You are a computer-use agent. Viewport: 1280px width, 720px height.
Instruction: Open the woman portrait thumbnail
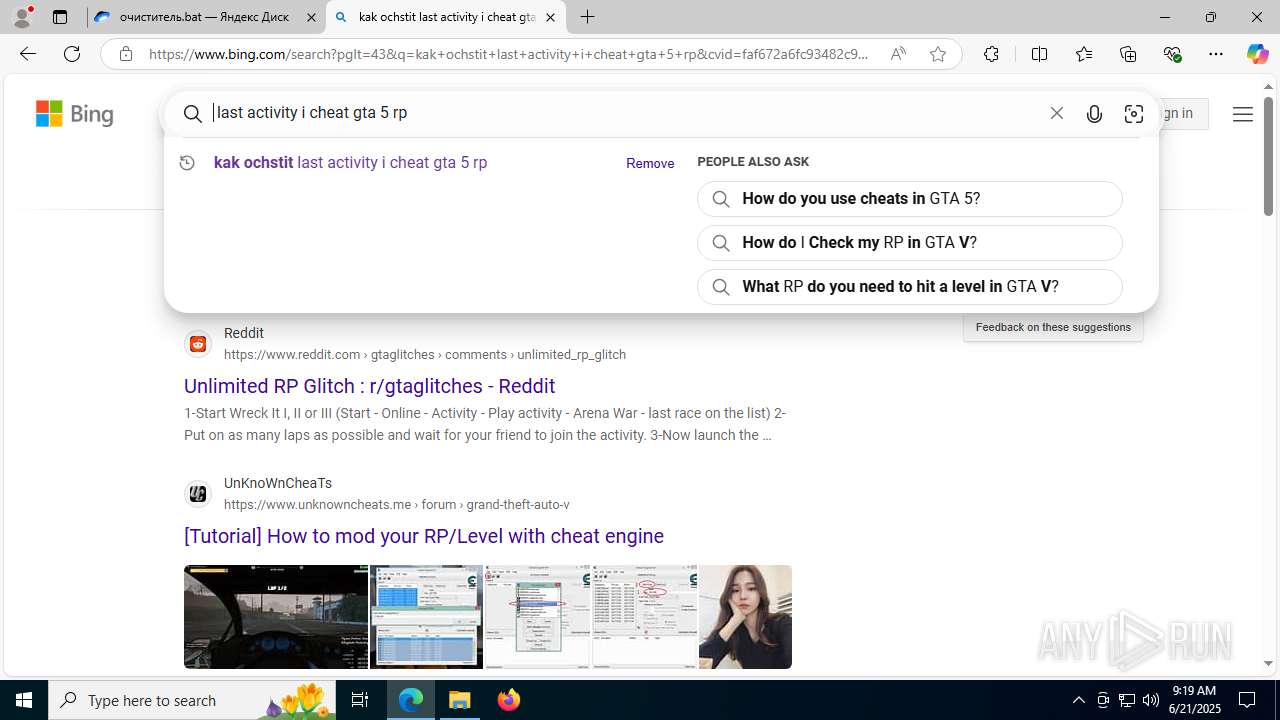click(x=745, y=617)
